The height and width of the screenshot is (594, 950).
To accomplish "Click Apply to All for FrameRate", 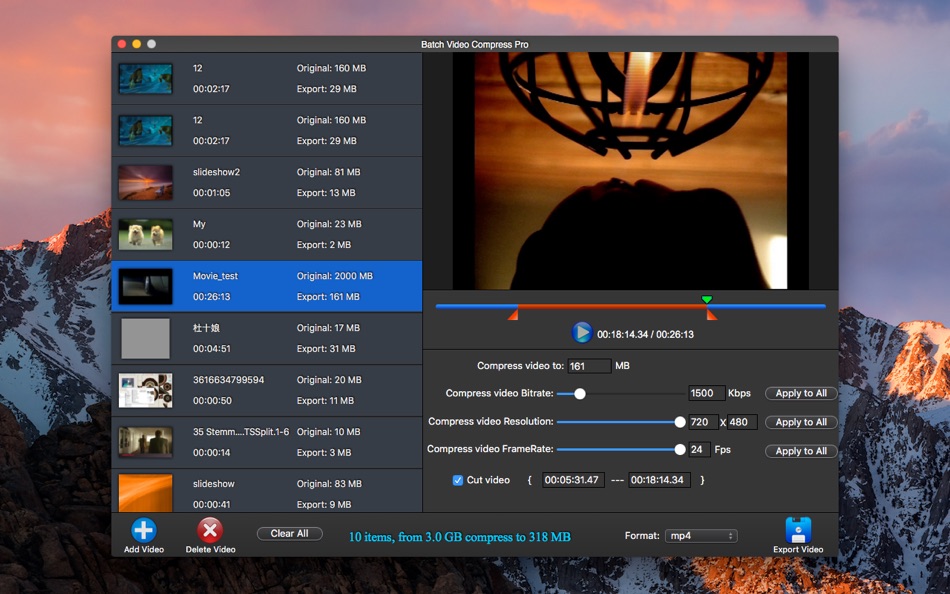I will [801, 451].
